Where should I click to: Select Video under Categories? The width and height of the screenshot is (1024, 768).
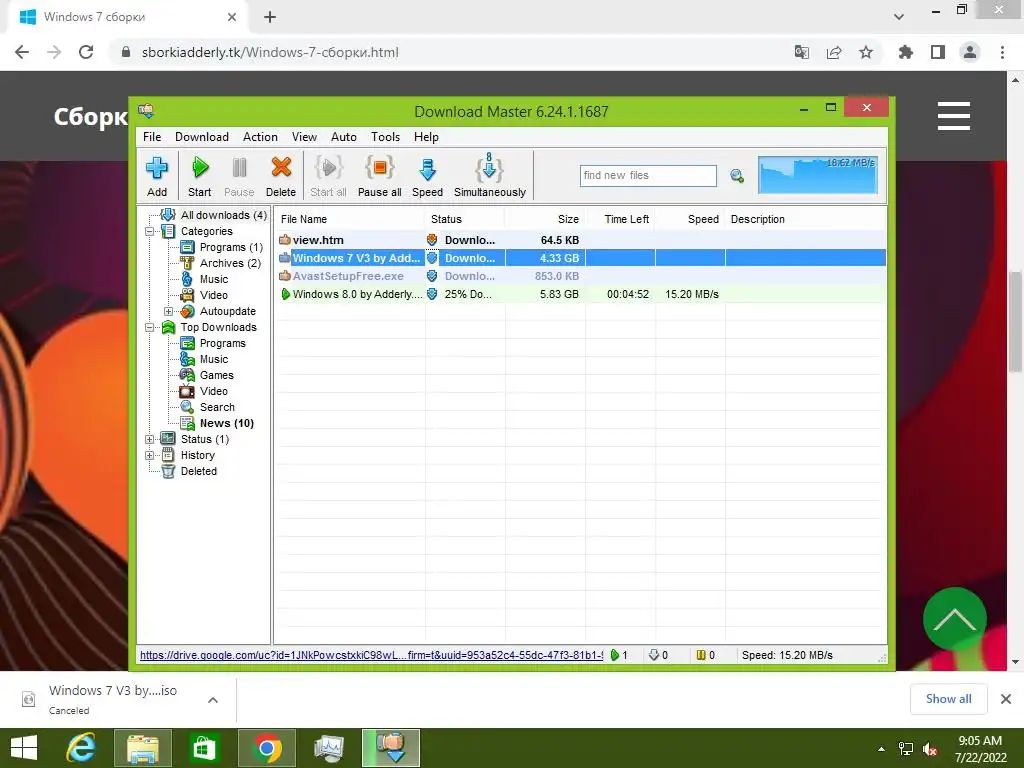(x=214, y=295)
